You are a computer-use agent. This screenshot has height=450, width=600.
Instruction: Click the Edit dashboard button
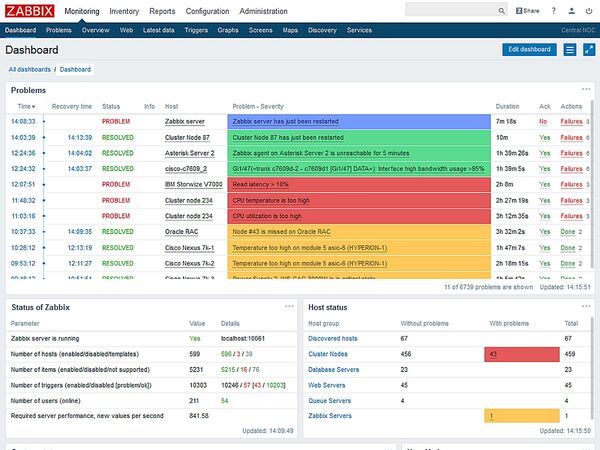coord(528,50)
